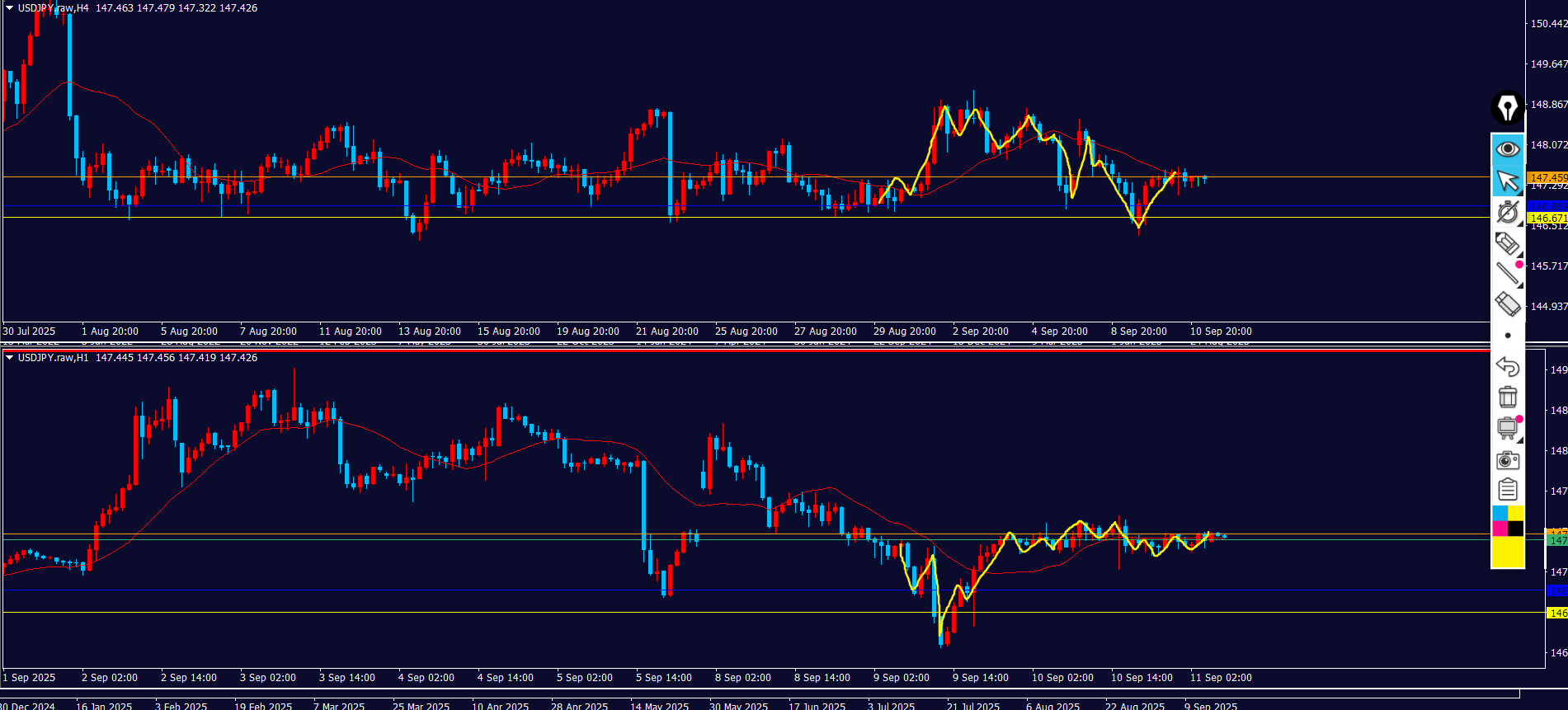Click the pen nib drawing tool icon
This screenshot has width=1568, height=710.
[x=1508, y=108]
